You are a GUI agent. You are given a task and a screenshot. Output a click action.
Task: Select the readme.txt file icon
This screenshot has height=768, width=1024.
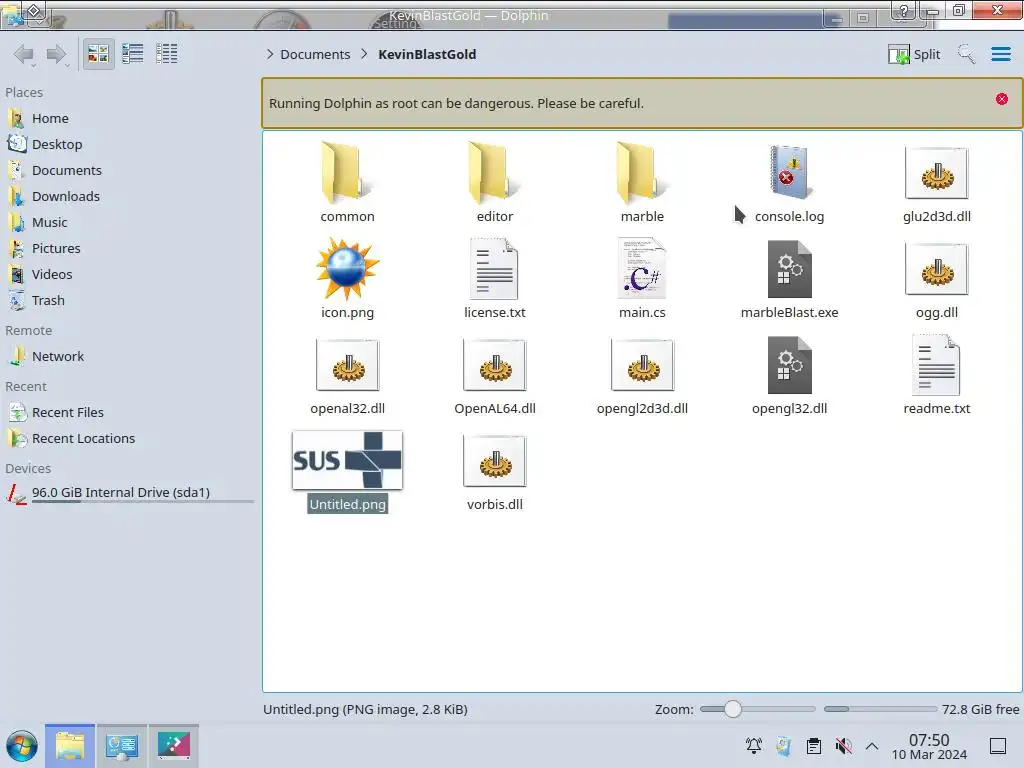point(936,365)
